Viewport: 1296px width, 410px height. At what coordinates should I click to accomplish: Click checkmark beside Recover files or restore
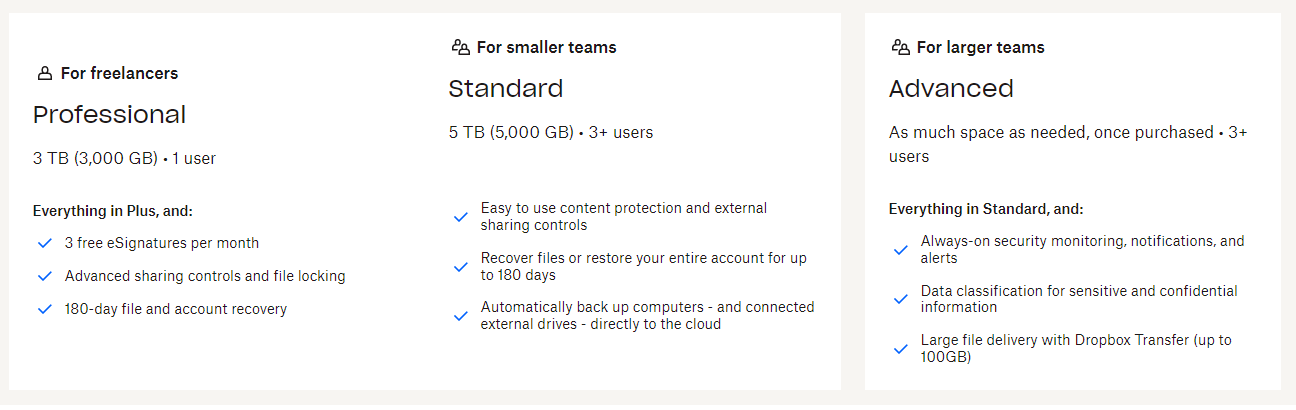click(460, 266)
